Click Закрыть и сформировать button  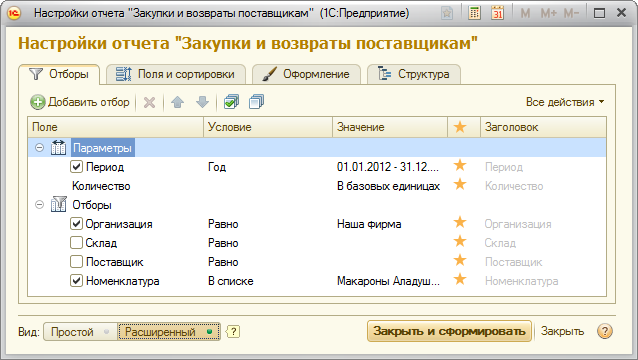[449, 331]
